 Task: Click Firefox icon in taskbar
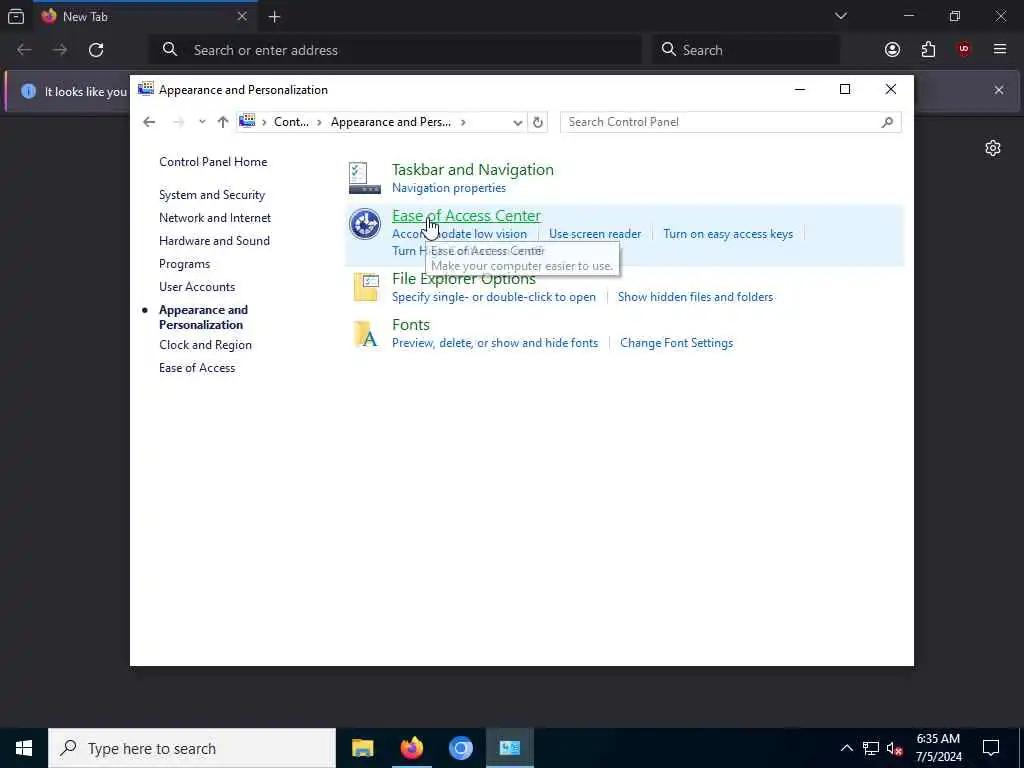click(x=411, y=748)
